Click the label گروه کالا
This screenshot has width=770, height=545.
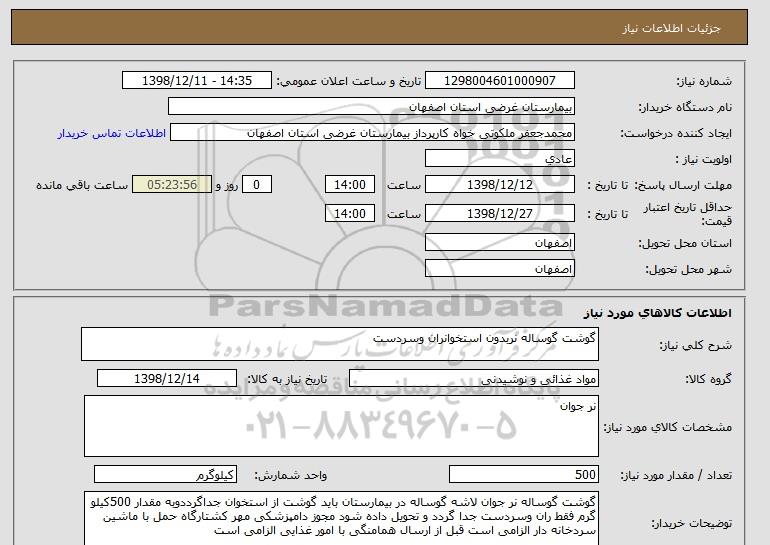click(708, 379)
